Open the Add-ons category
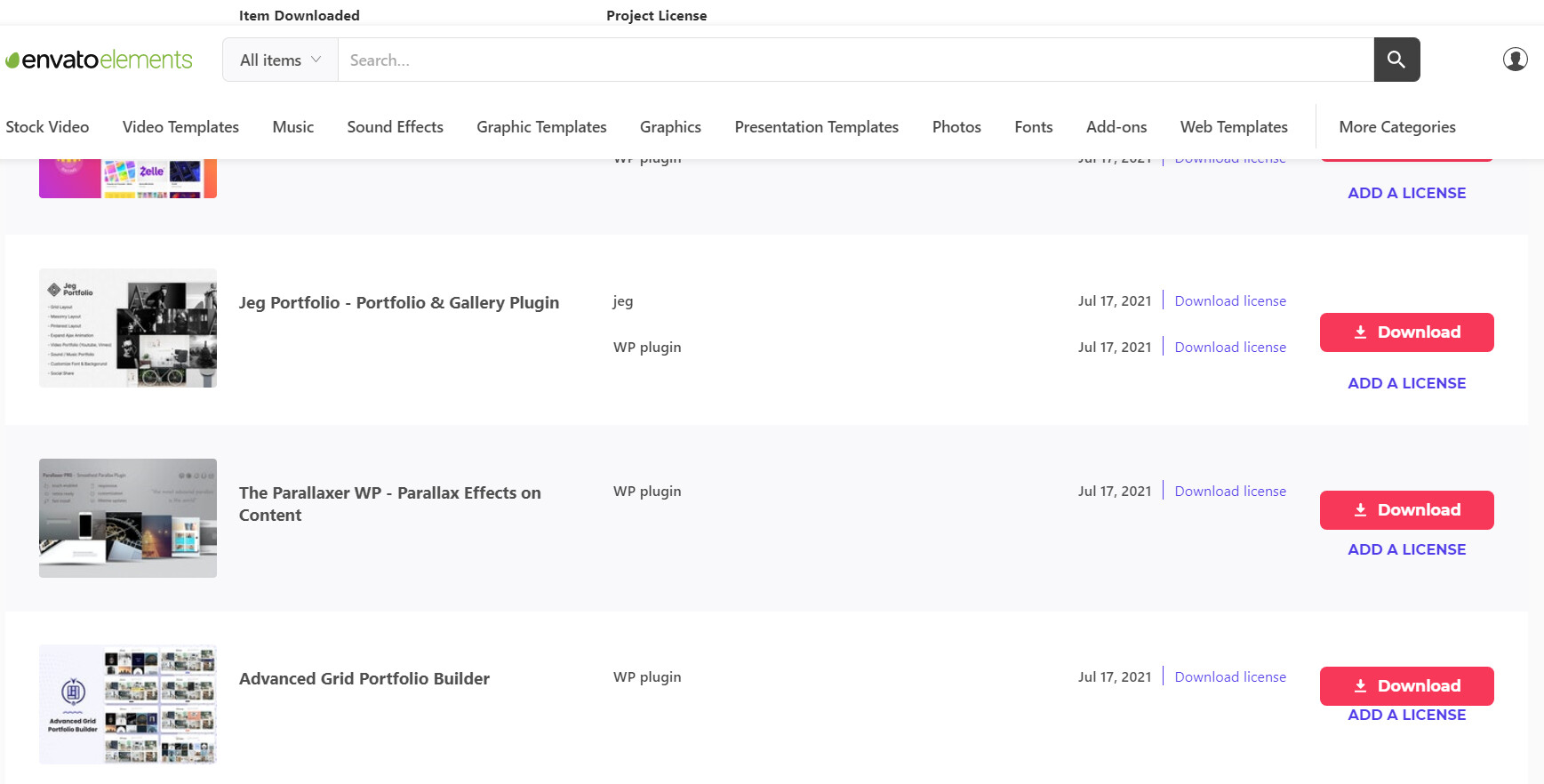The height and width of the screenshot is (784, 1544). [x=1116, y=127]
